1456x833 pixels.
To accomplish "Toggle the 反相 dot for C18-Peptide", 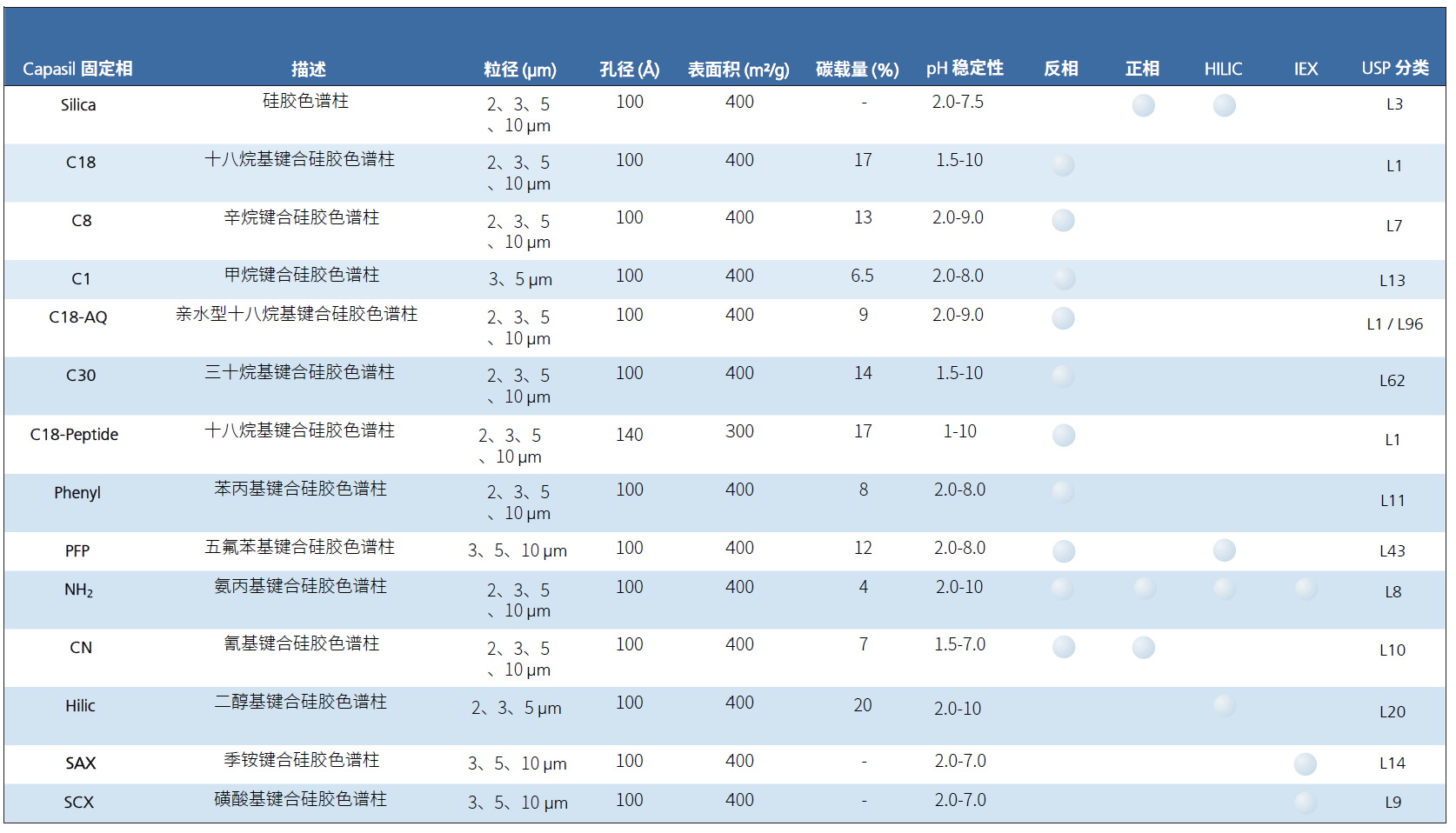I will pyautogui.click(x=1063, y=436).
